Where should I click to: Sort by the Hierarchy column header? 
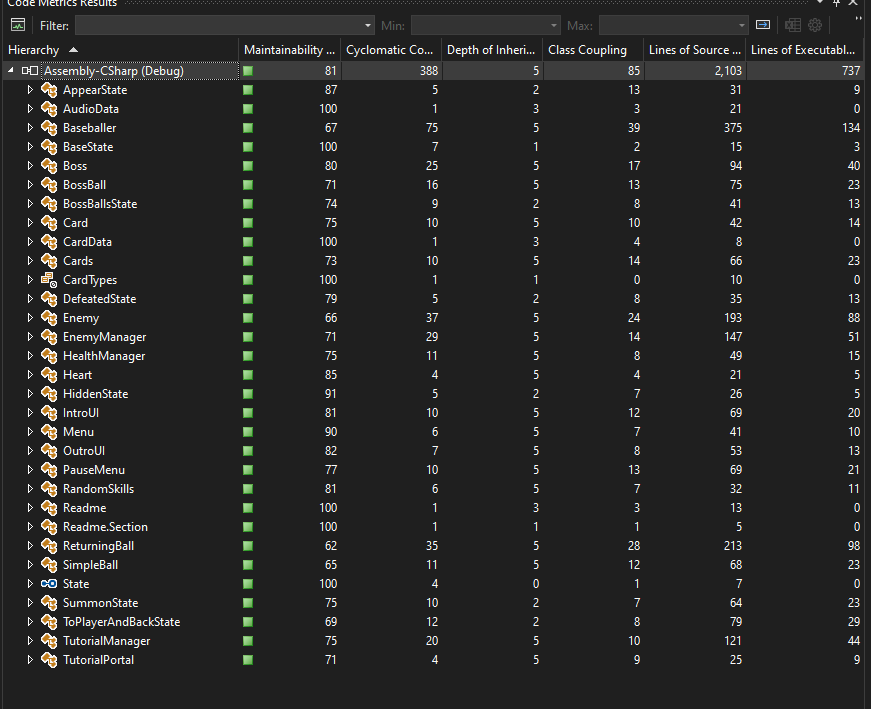point(121,50)
